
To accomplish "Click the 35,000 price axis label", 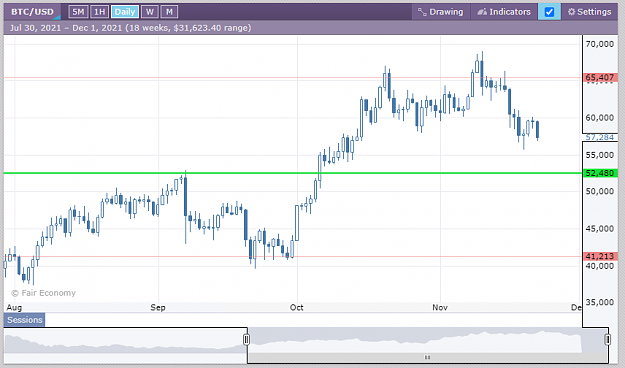I will point(599,302).
